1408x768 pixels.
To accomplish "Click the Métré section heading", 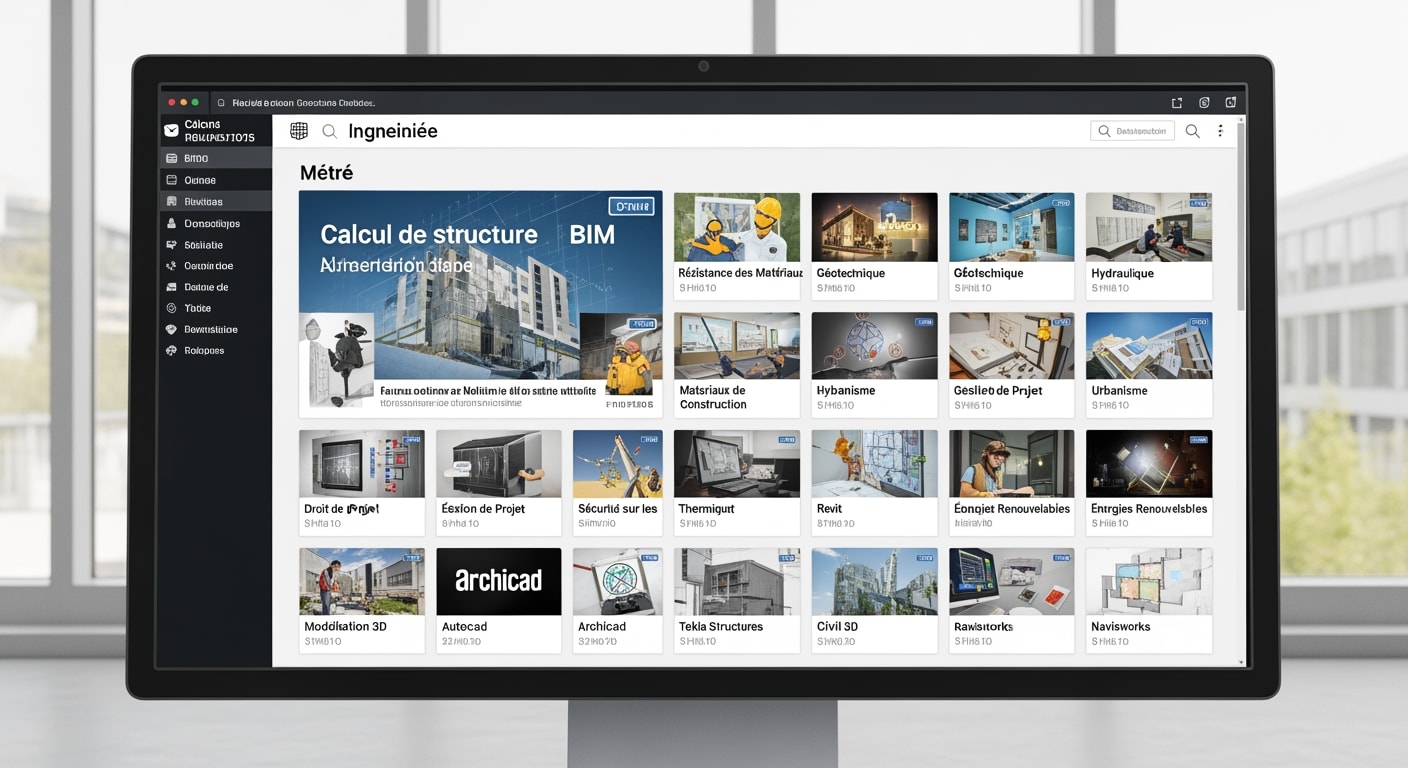I will pos(327,172).
